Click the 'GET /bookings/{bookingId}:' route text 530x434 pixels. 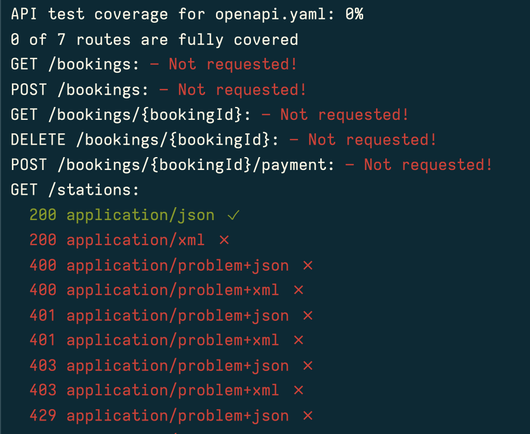click(x=131, y=115)
